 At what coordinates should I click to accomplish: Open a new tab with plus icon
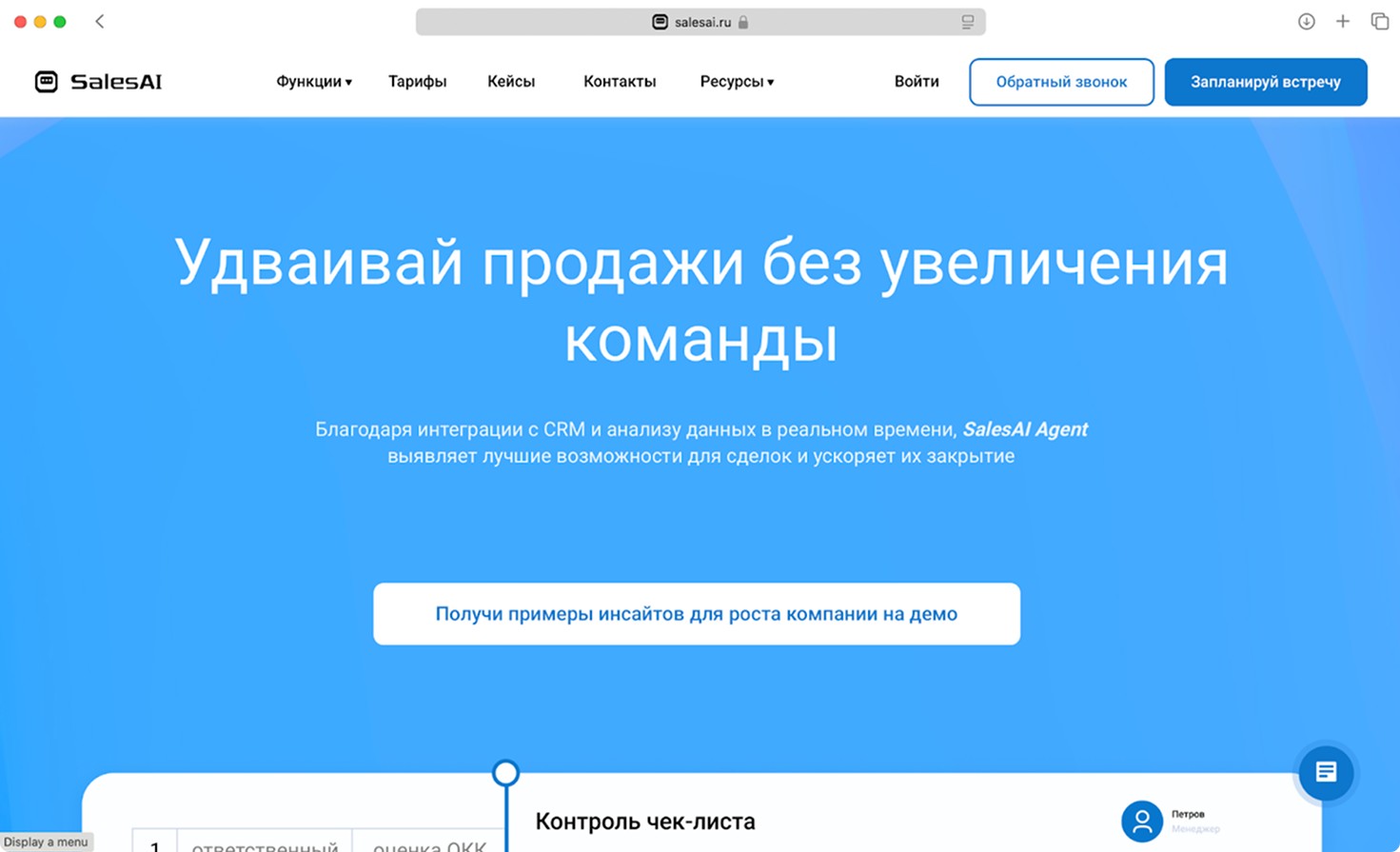pyautogui.click(x=1342, y=22)
